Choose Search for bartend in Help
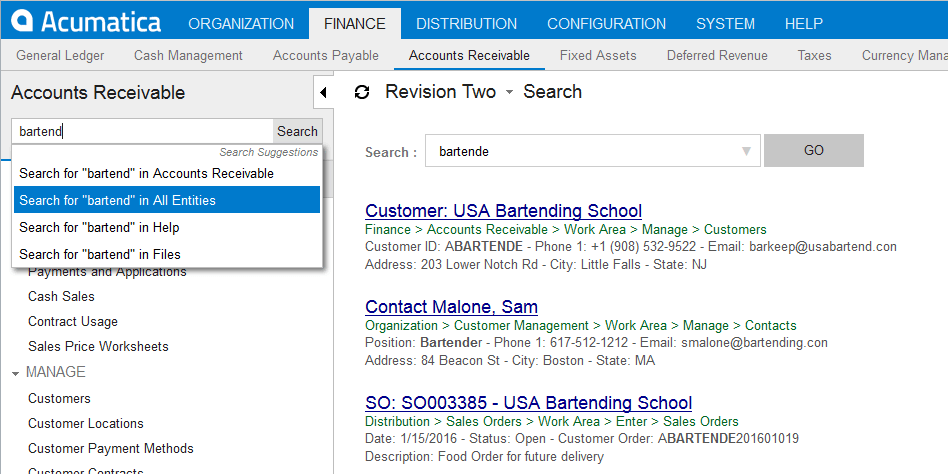This screenshot has height=474, width=948. [167, 227]
